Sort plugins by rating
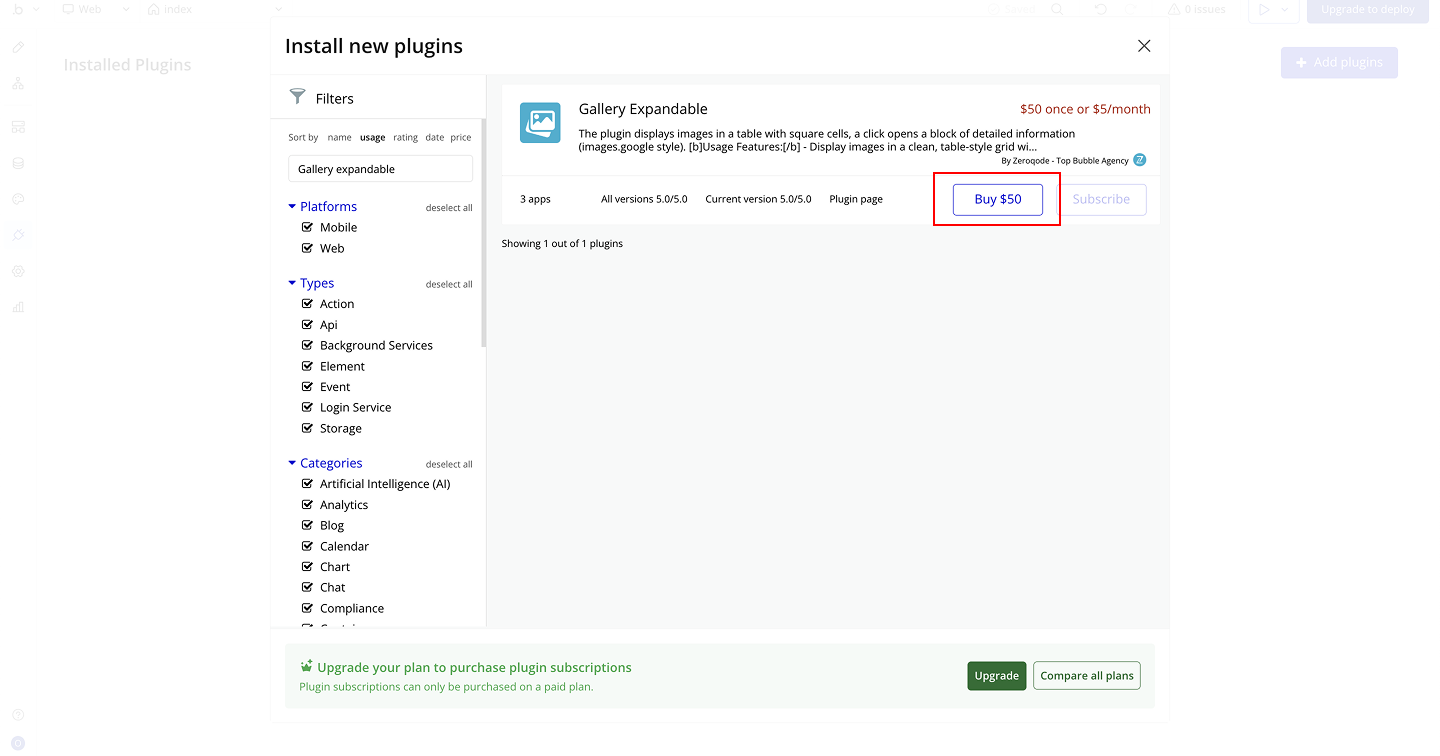This screenshot has width=1440, height=756. coord(405,138)
